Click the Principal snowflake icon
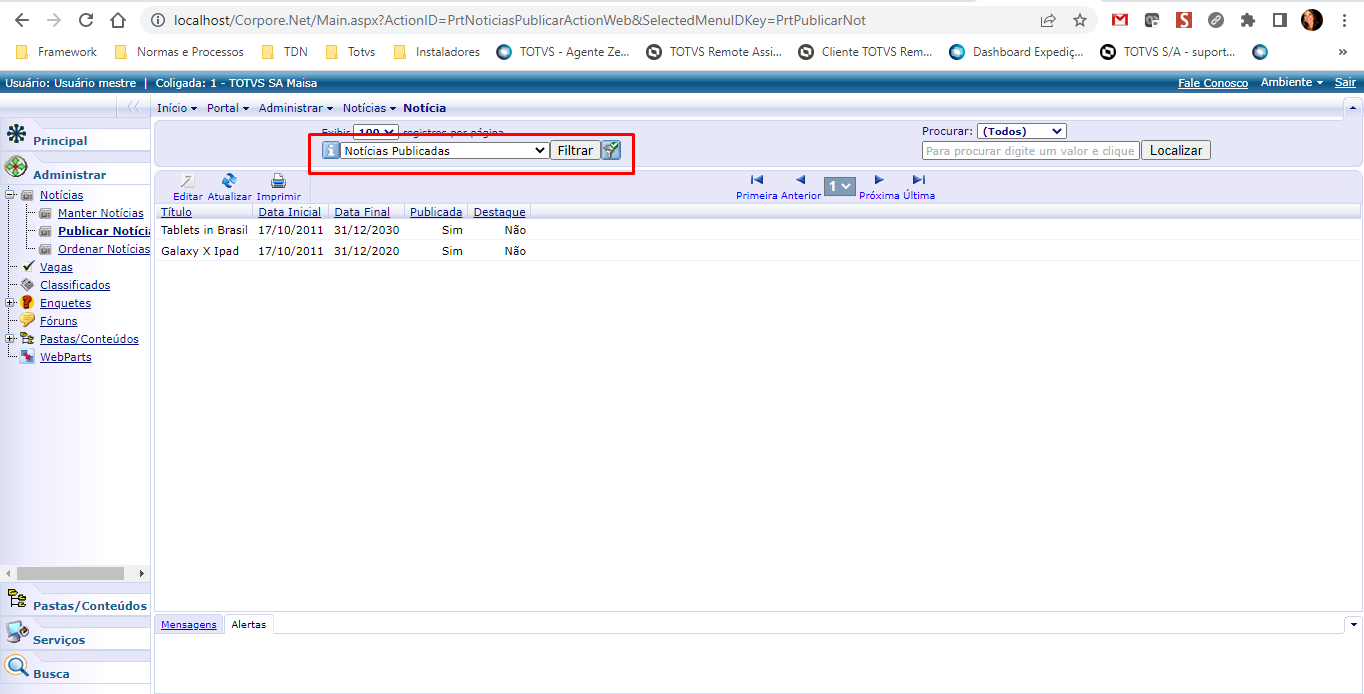This screenshot has height=694, width=1364. [x=16, y=135]
